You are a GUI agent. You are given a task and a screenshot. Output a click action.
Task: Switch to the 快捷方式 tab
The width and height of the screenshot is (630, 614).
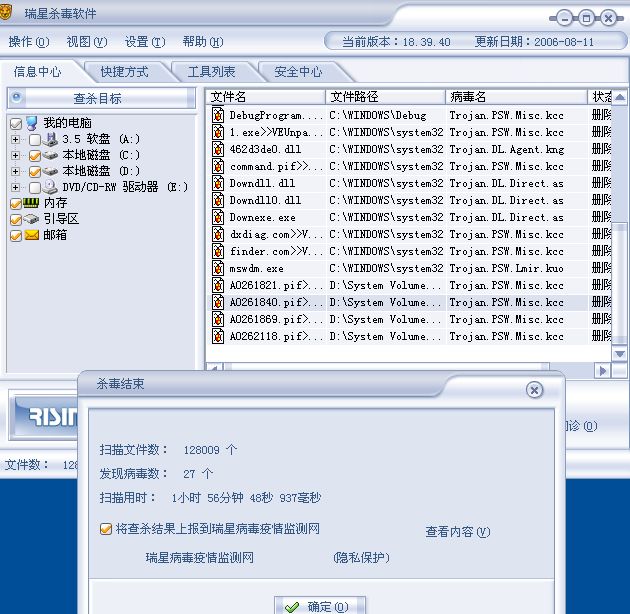(125, 72)
